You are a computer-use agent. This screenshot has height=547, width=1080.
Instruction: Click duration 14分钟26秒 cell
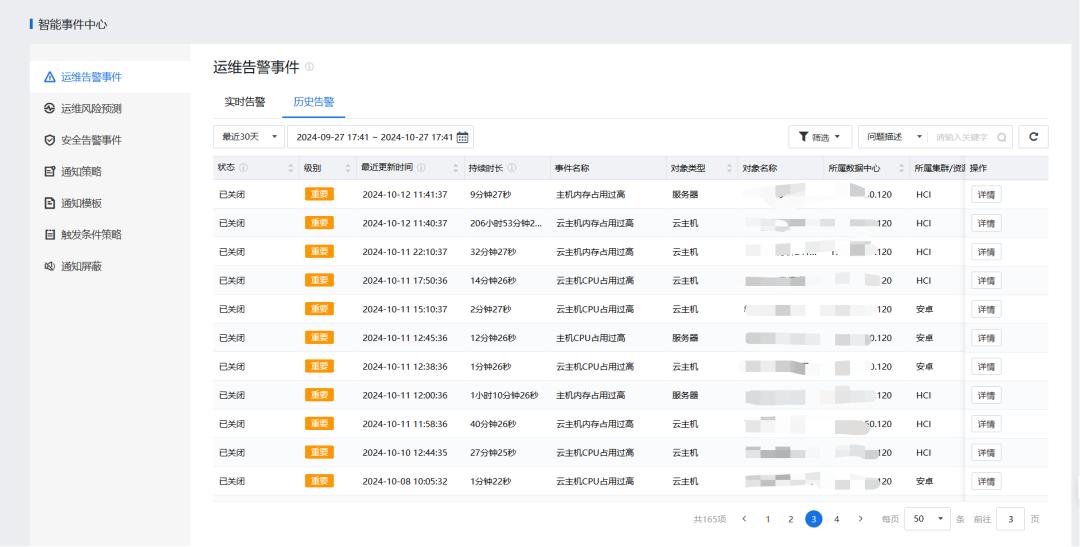click(492, 280)
